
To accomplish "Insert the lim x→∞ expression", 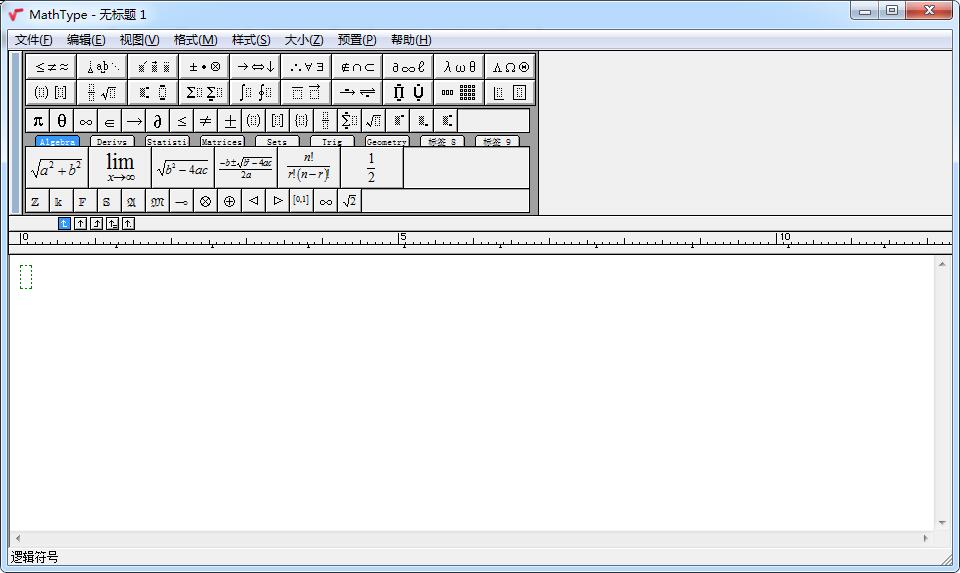I will tap(120, 167).
